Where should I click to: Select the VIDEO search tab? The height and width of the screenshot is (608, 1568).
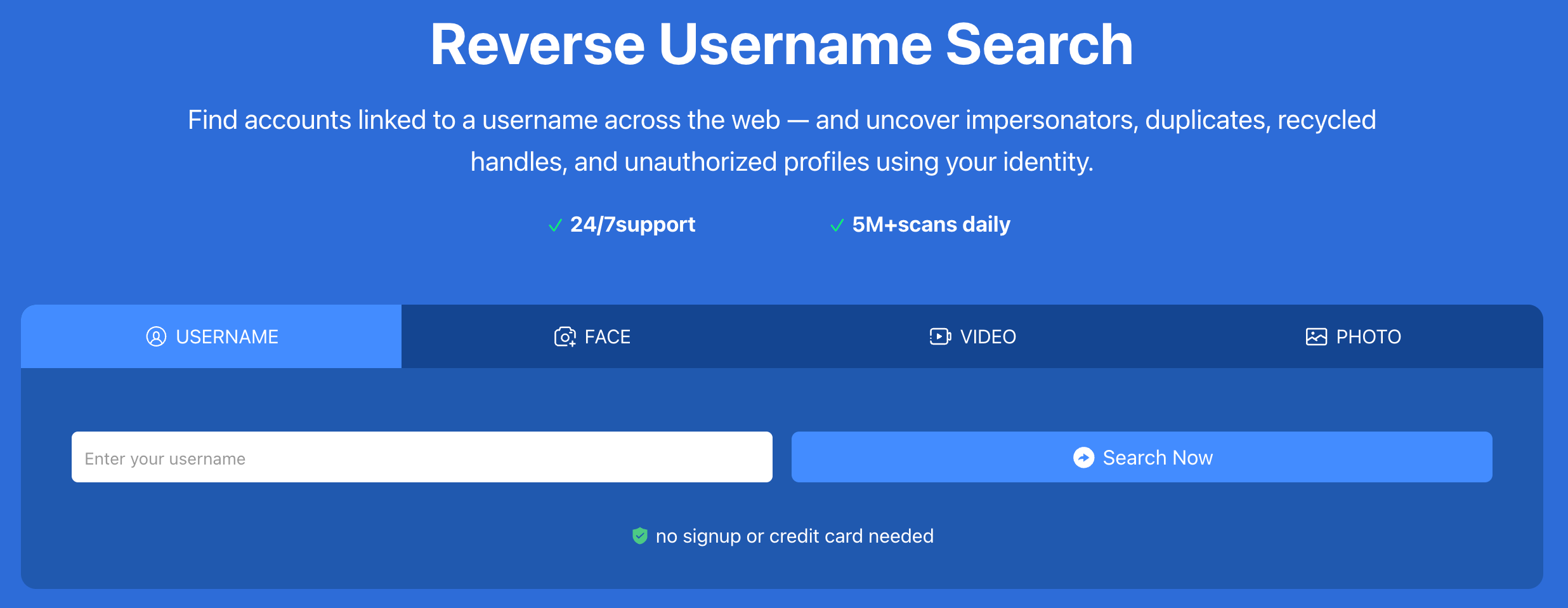click(972, 336)
